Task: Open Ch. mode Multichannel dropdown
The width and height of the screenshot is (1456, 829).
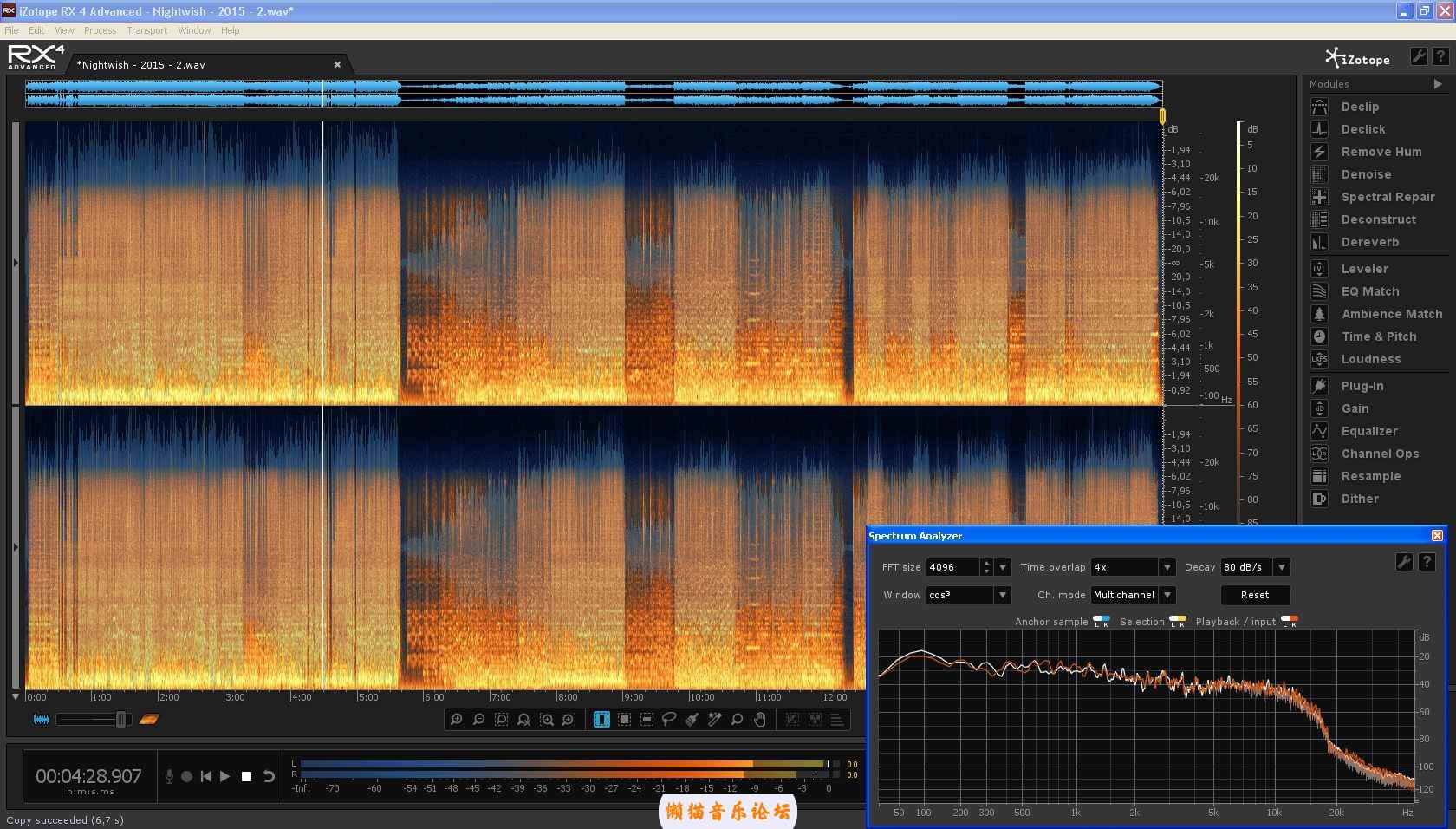Action: pos(1167,595)
